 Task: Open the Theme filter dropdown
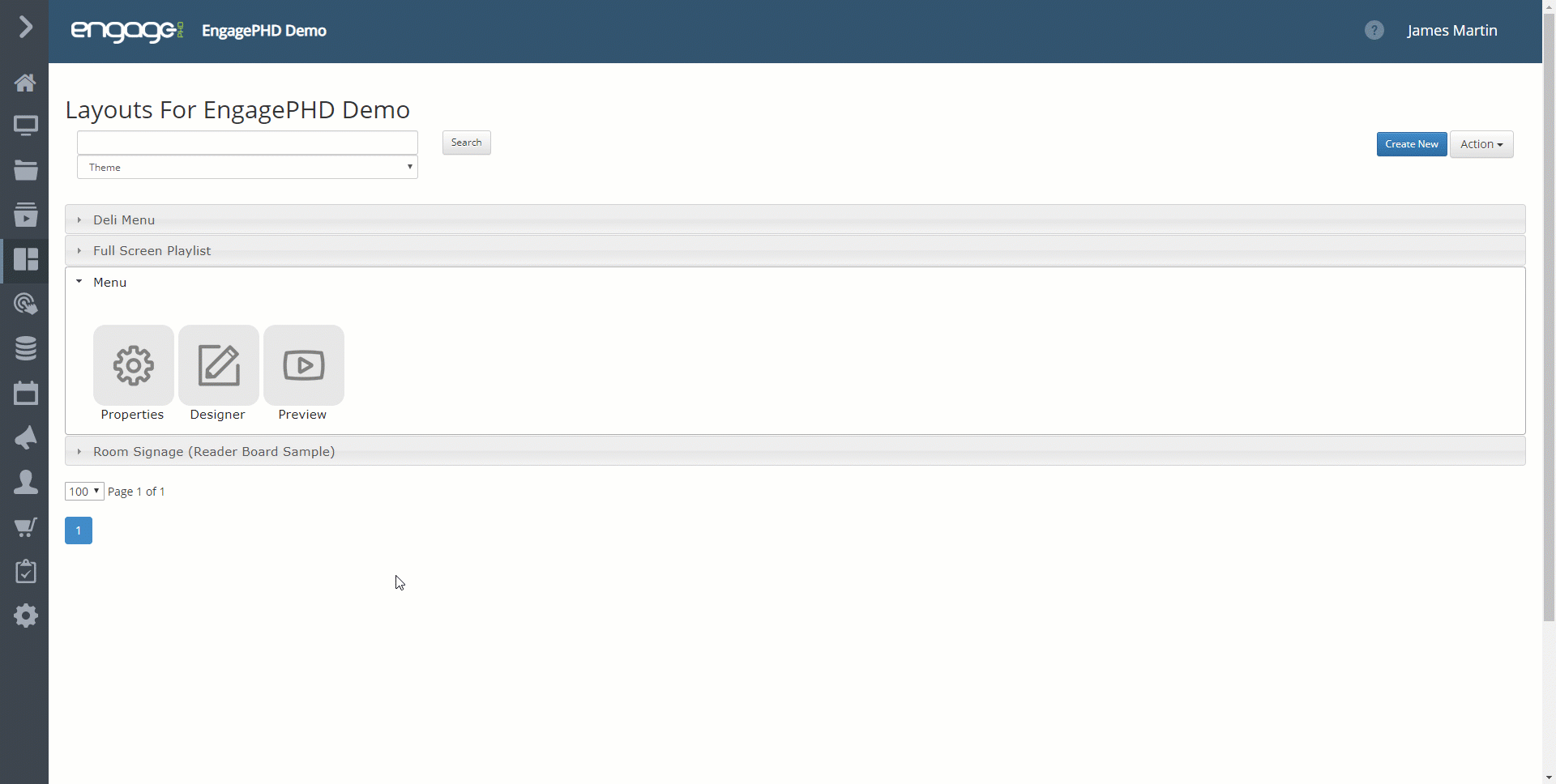click(x=247, y=168)
